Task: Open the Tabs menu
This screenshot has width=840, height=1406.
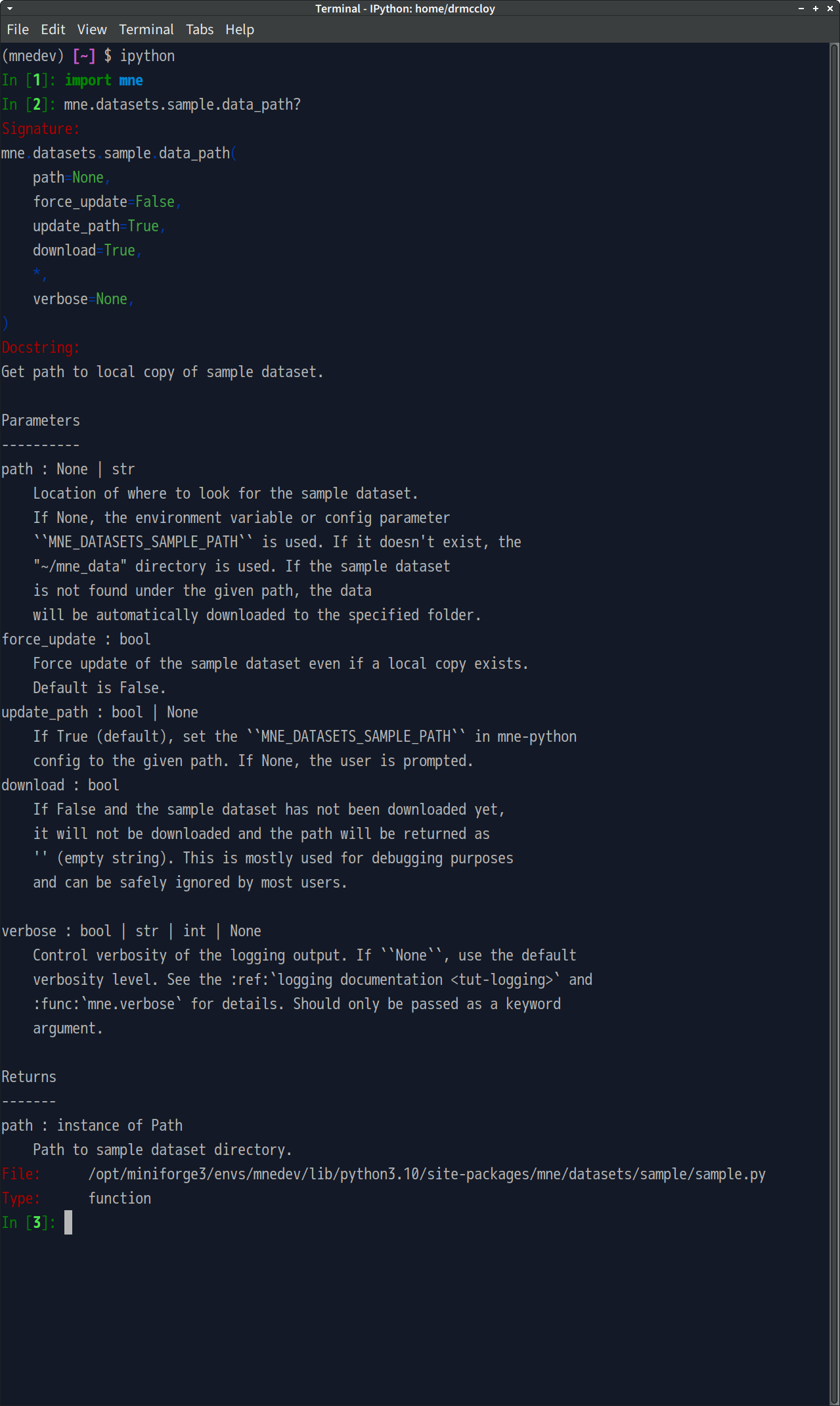Action: coord(200,30)
